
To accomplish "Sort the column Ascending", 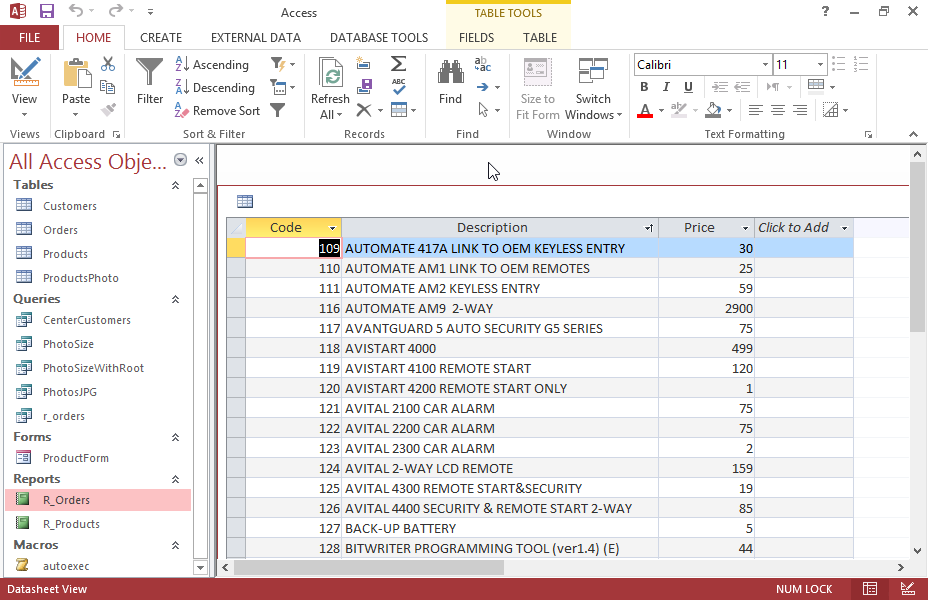I will [212, 64].
